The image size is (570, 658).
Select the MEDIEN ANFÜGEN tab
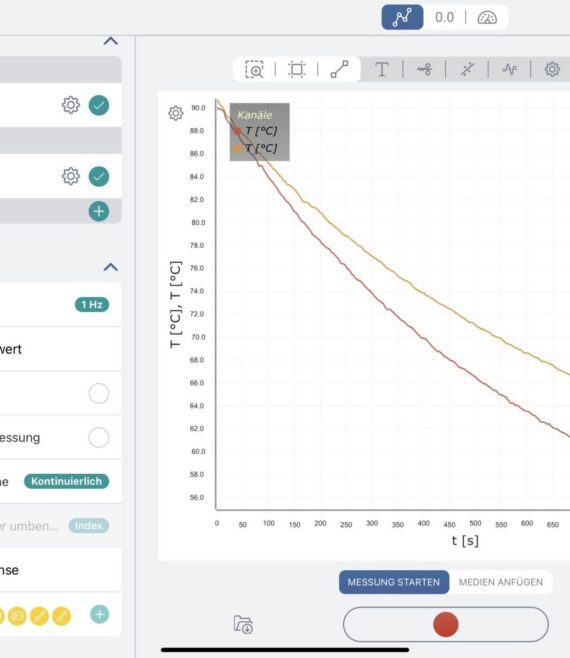pos(501,582)
